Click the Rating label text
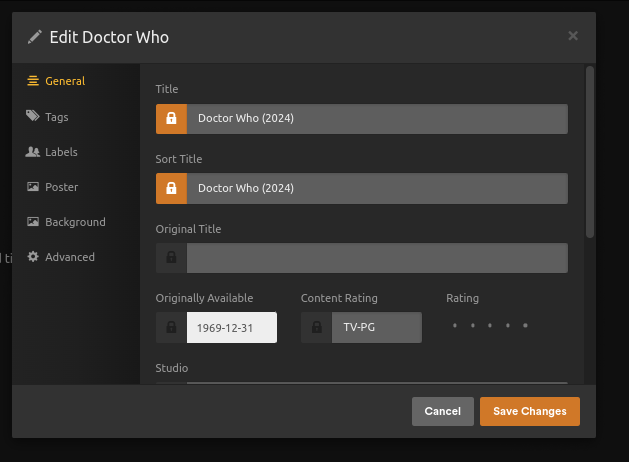 (463, 298)
